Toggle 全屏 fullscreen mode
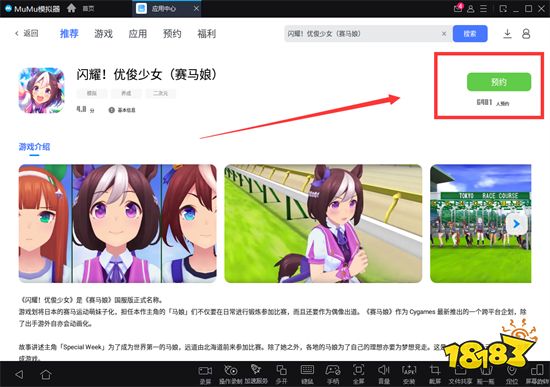550x387 pixels. click(x=358, y=374)
